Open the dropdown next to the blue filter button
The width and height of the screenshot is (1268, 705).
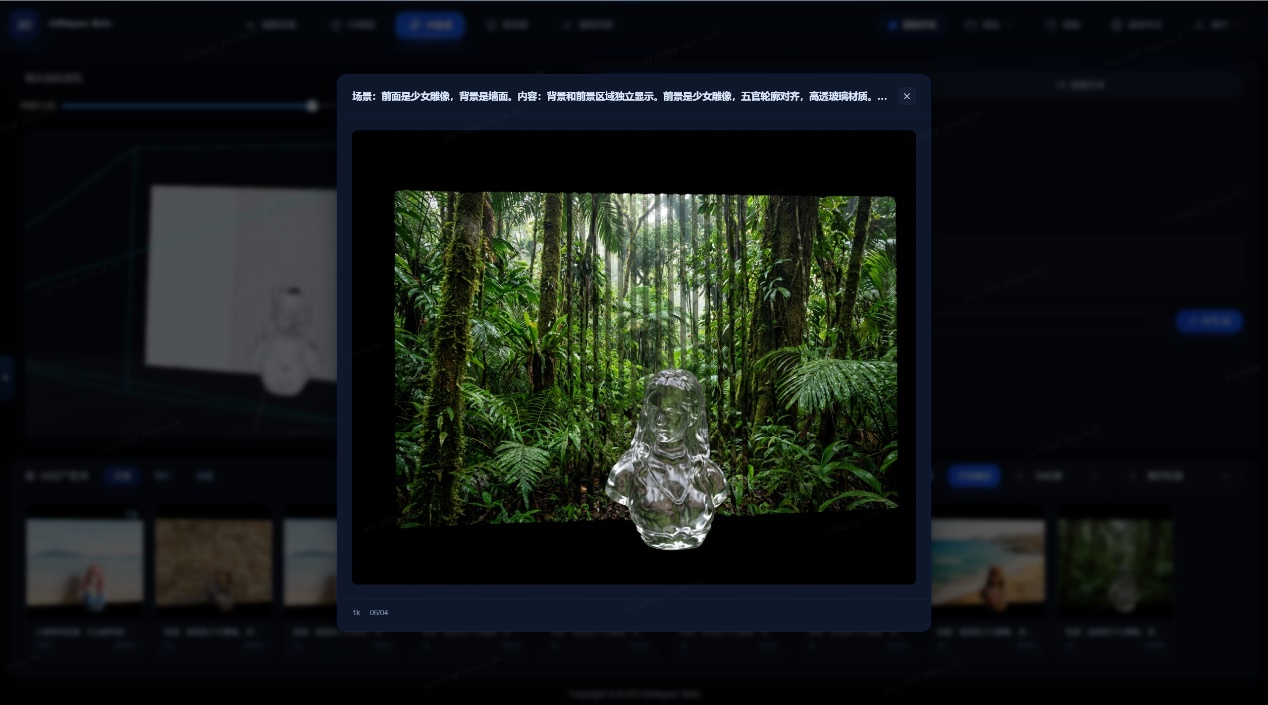point(1060,476)
